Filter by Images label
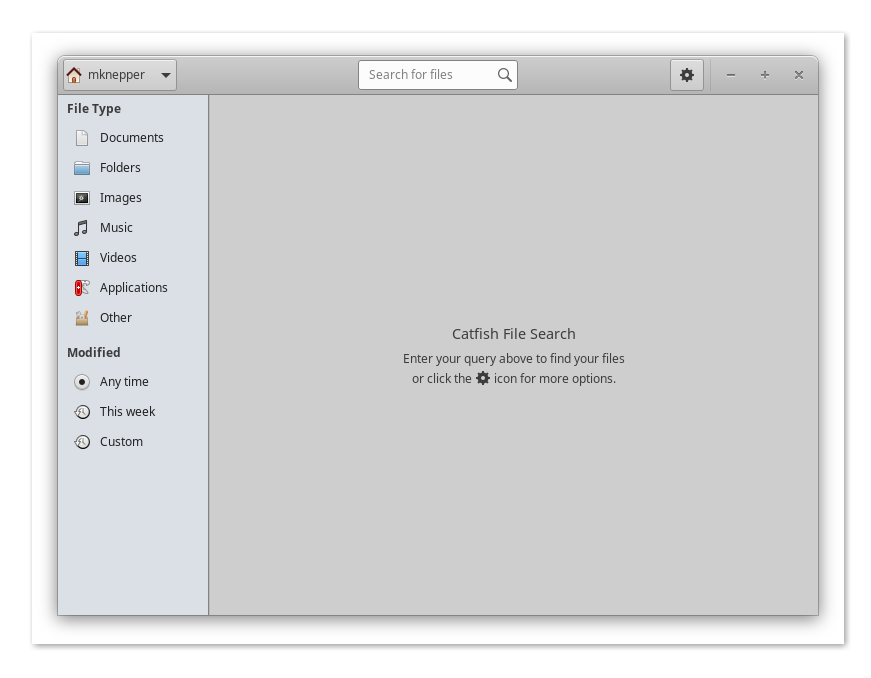 [121, 198]
